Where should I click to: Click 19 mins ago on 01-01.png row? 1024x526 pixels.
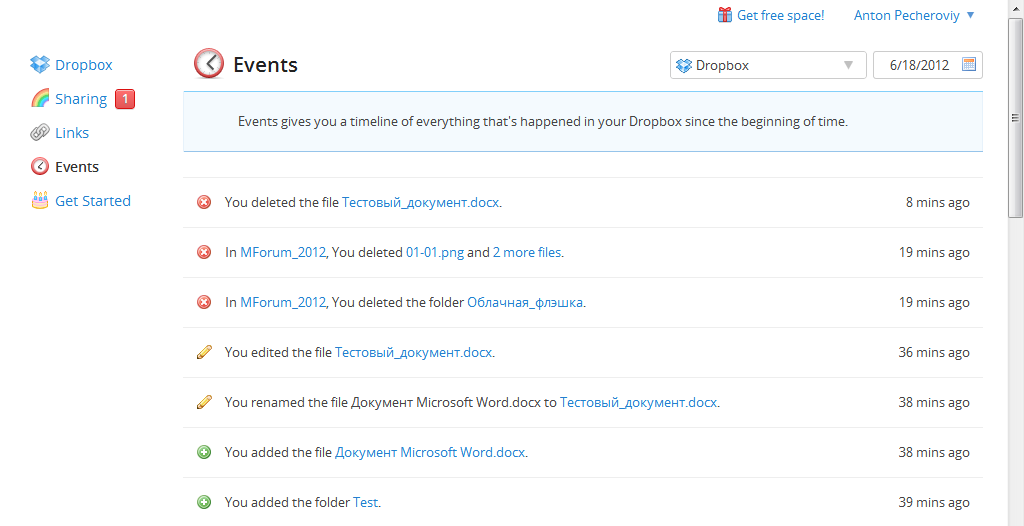click(934, 252)
